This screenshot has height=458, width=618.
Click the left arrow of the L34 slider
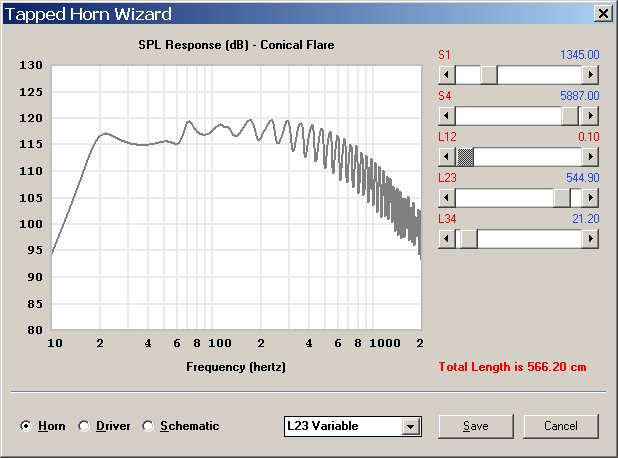(447, 239)
